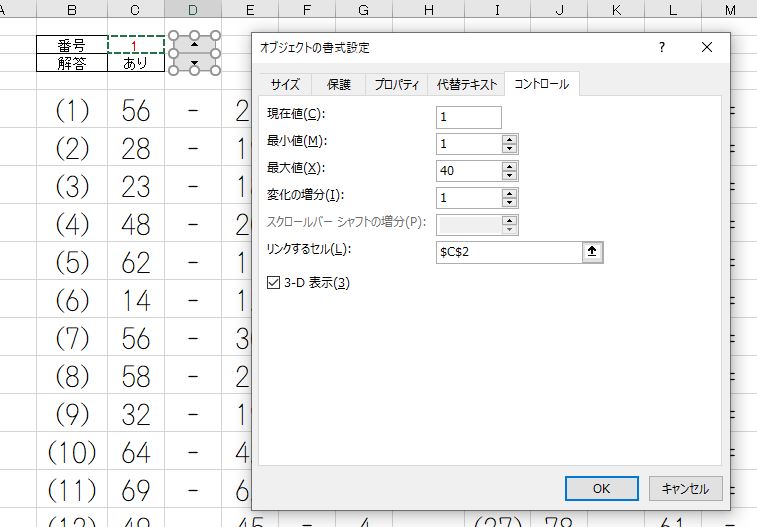Open the 代替テキスト tab
Viewport: 757px width, 527px height.
click(466, 85)
